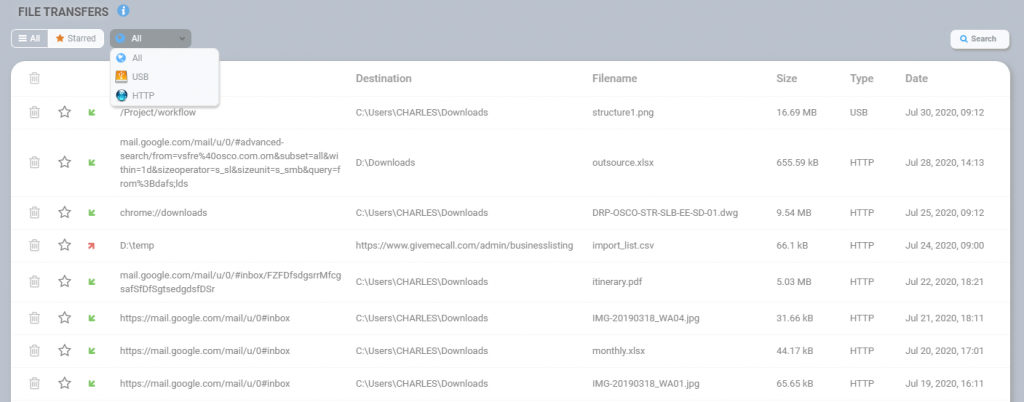Open the transfer type All dropdown

point(151,39)
